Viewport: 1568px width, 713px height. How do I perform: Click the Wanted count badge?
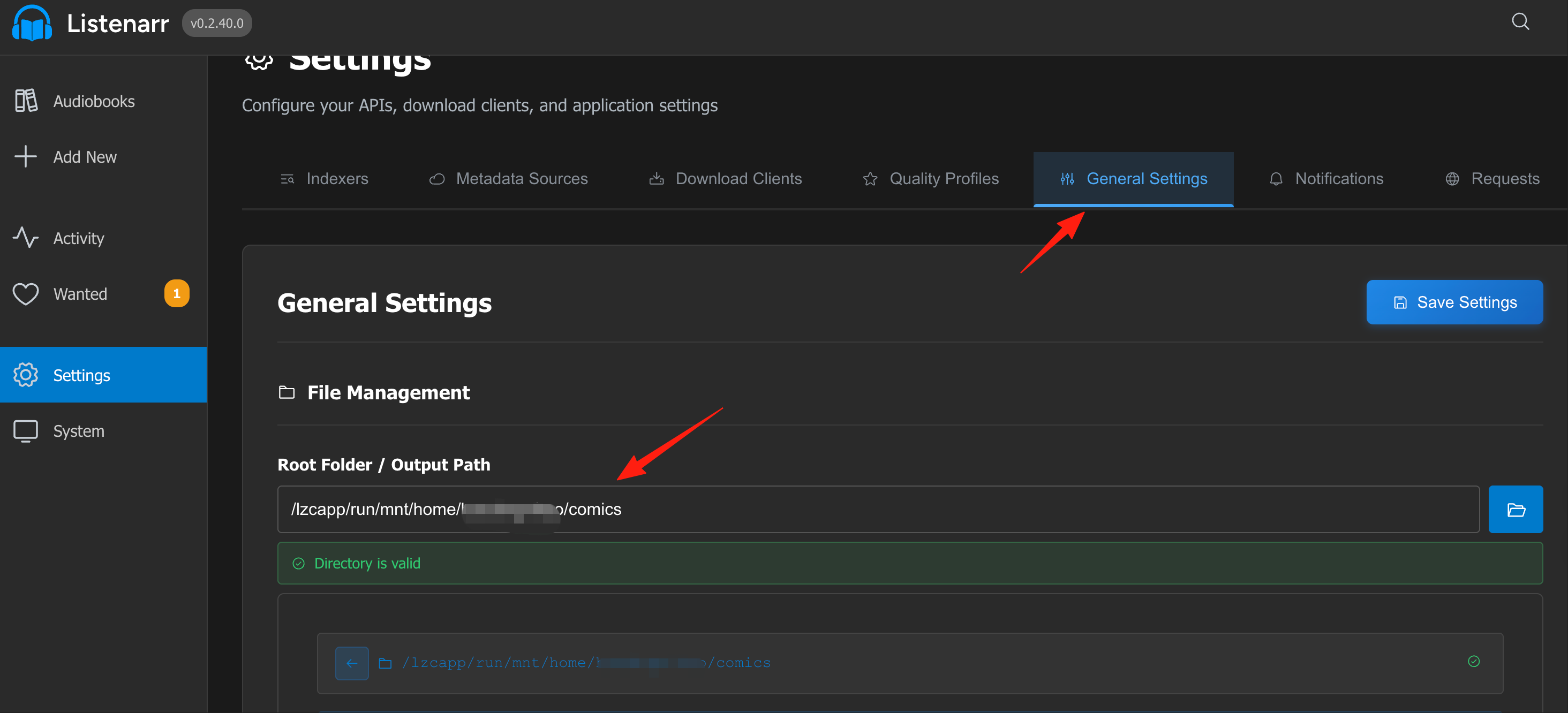(x=177, y=294)
